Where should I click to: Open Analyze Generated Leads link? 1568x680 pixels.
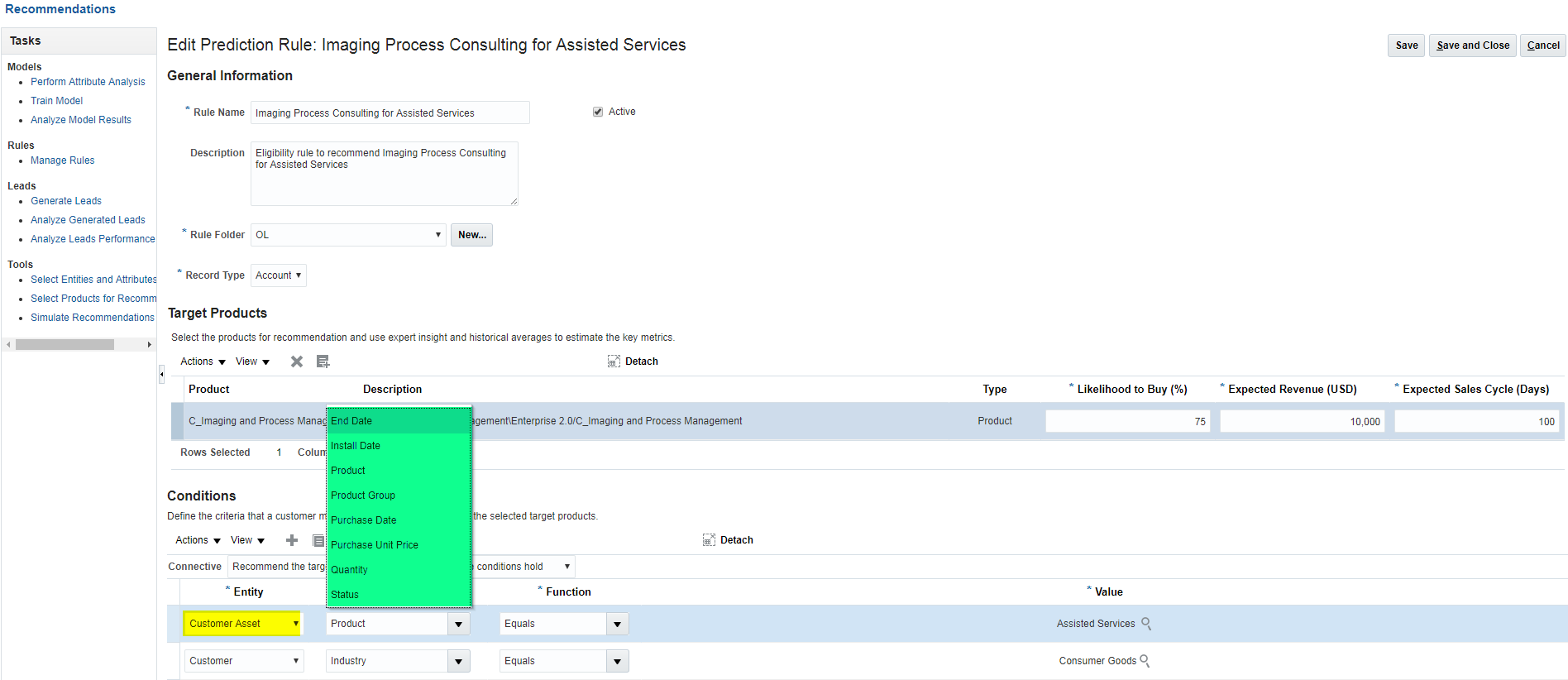pyautogui.click(x=88, y=220)
